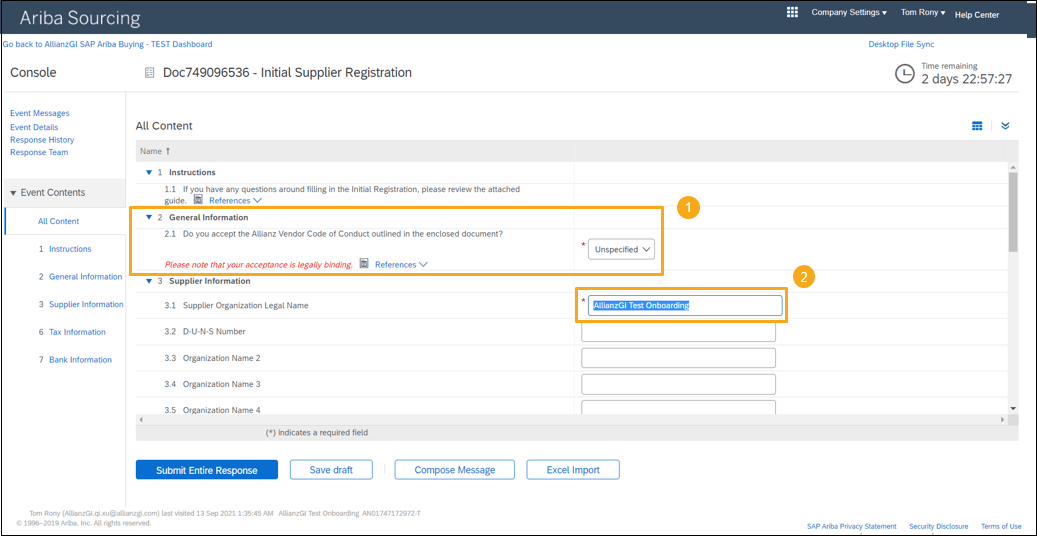Collapse the Event Contents sidebar panel

[x=13, y=193]
